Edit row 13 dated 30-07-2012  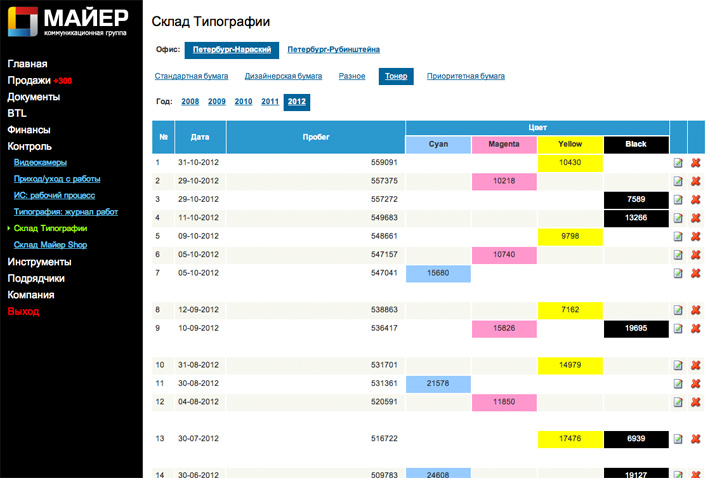click(678, 439)
